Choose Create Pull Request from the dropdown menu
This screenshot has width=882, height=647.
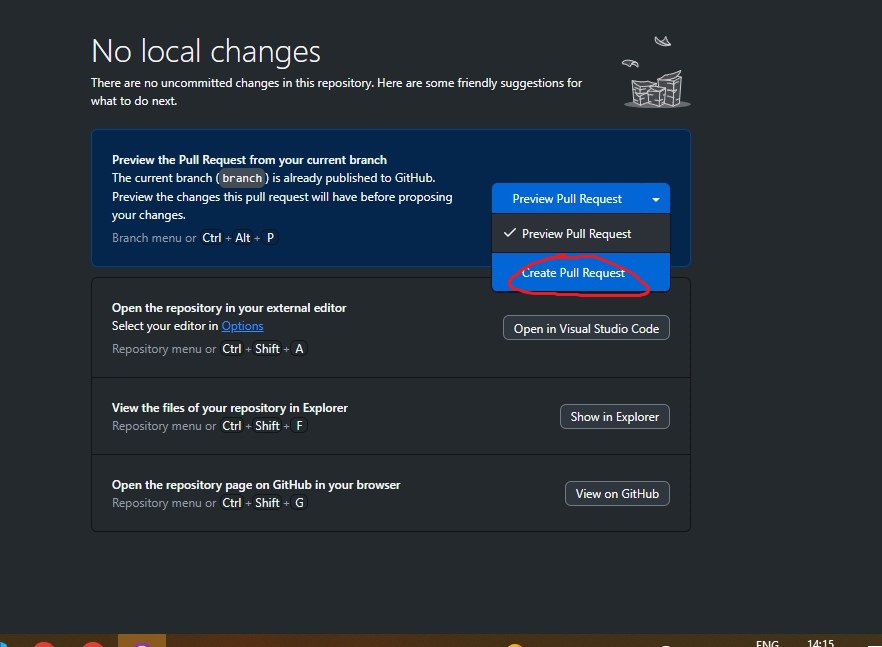pos(581,273)
